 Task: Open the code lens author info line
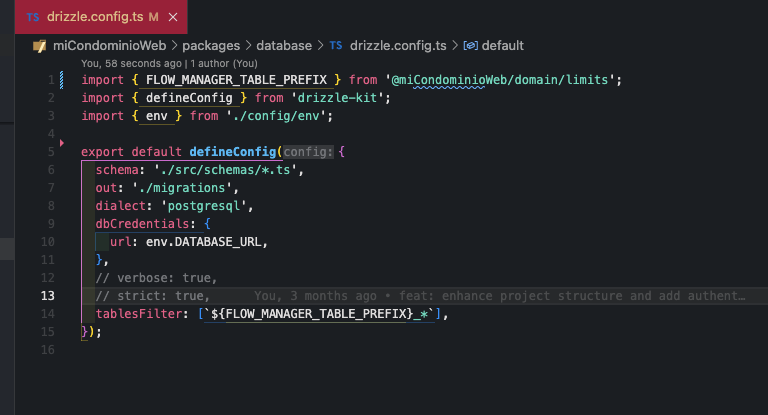pyautogui.click(x=169, y=63)
